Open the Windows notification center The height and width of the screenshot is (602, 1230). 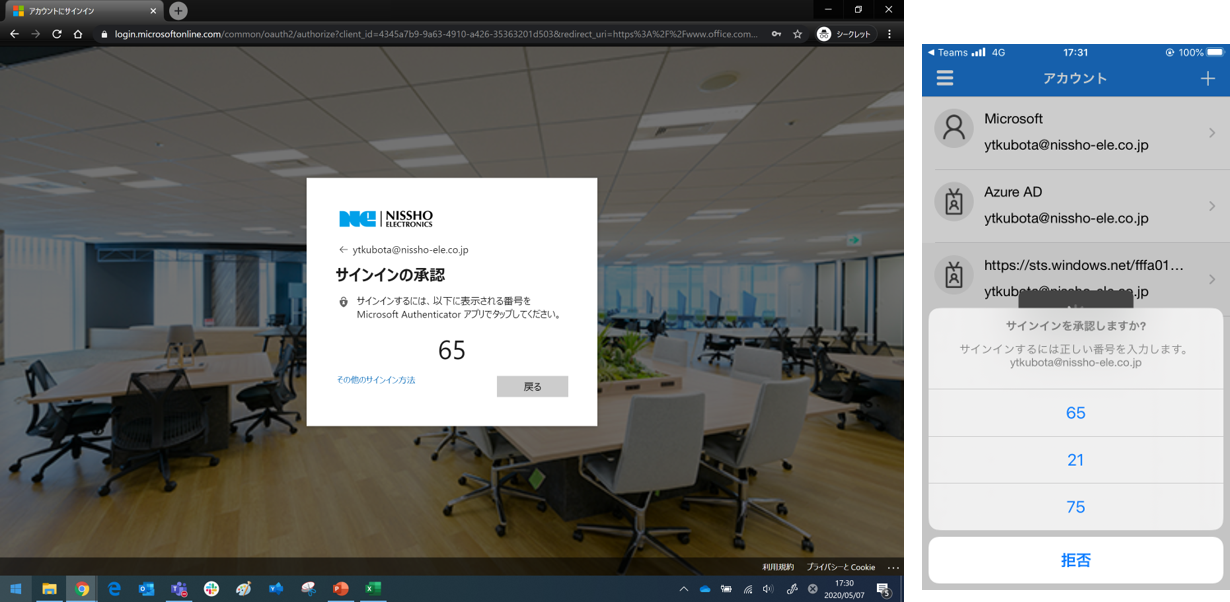click(x=884, y=589)
